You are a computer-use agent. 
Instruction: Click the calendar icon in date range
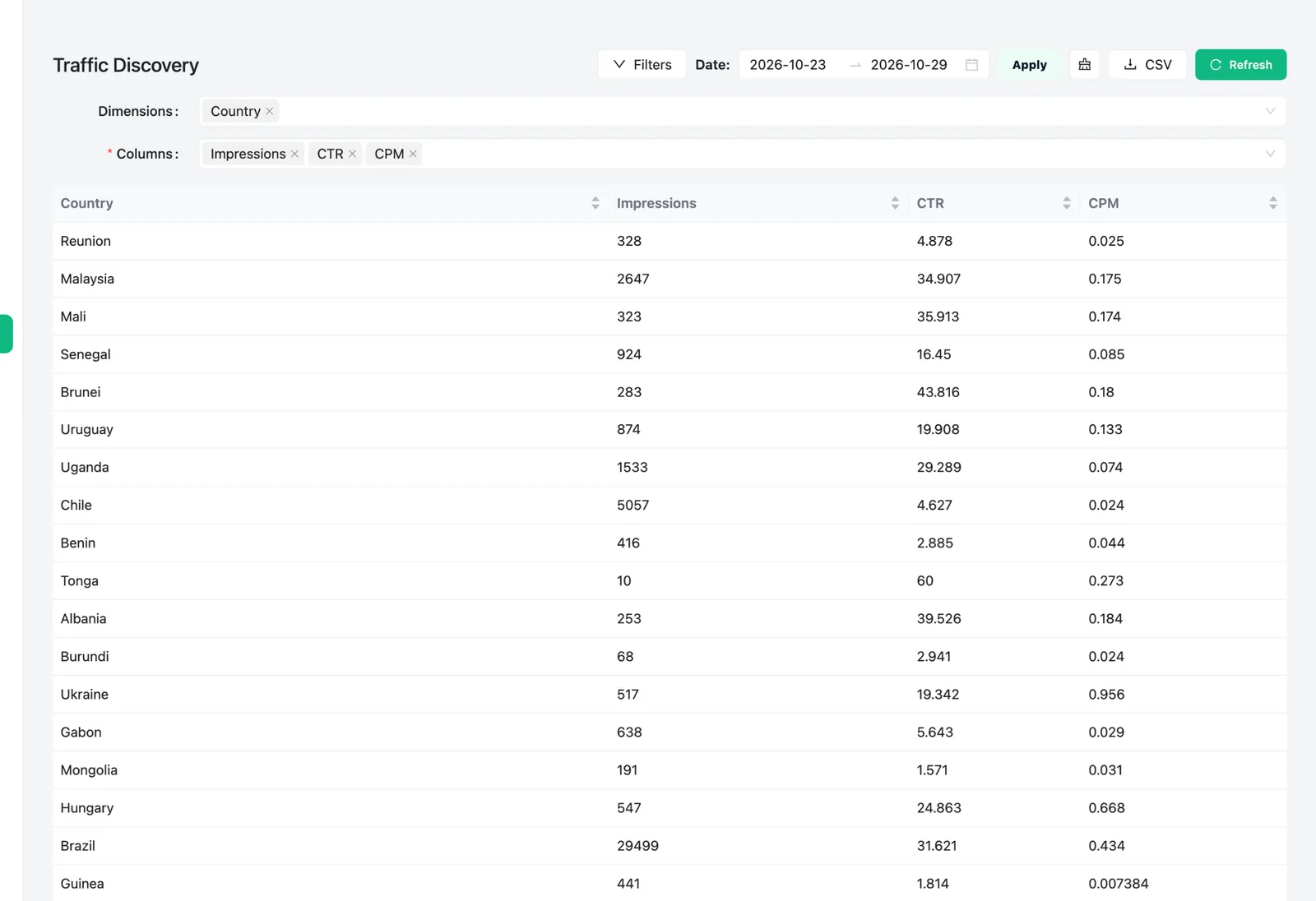tap(971, 65)
